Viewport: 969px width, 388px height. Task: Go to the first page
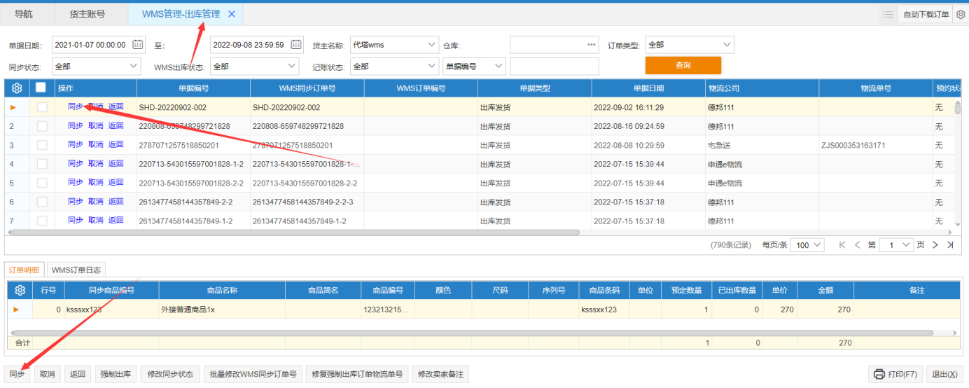tap(842, 245)
